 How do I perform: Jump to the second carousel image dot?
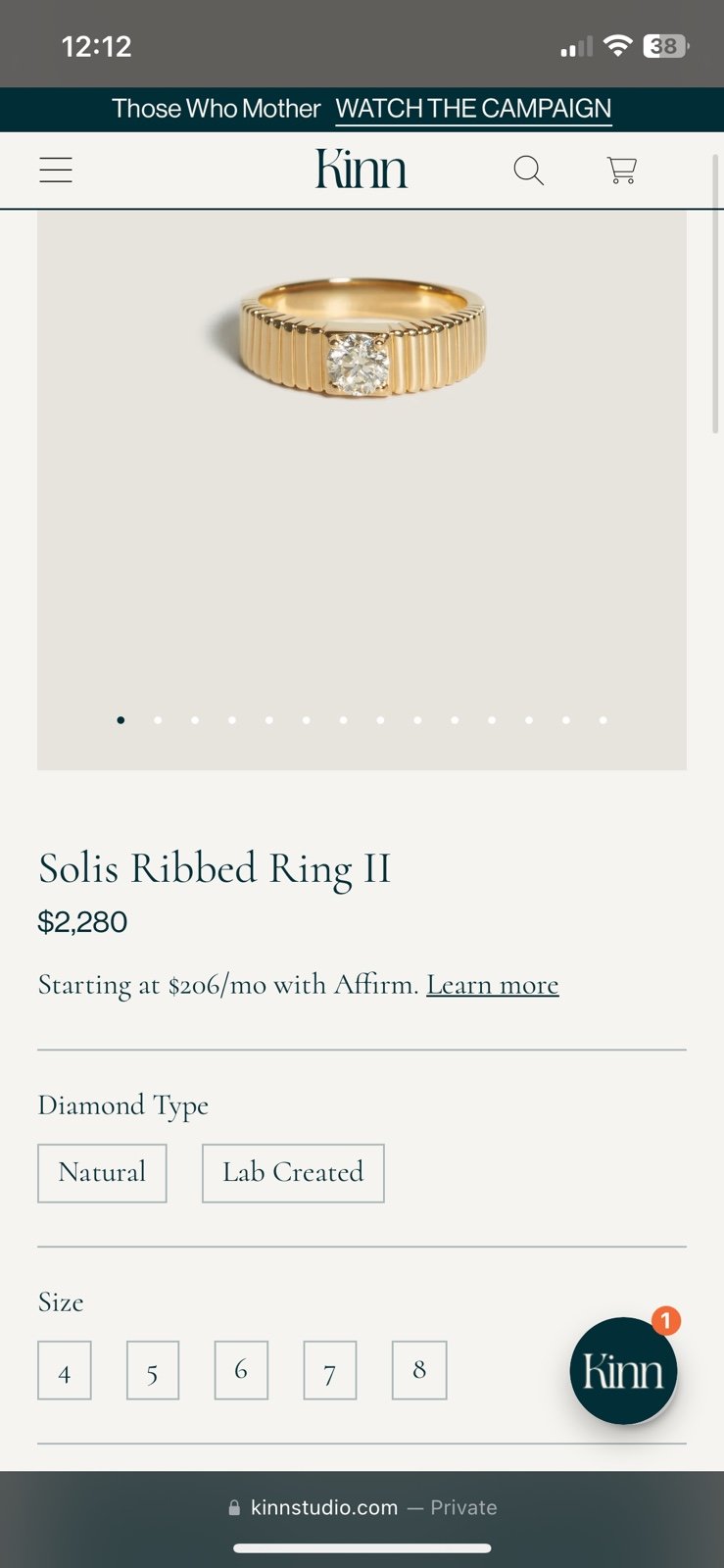[158, 720]
